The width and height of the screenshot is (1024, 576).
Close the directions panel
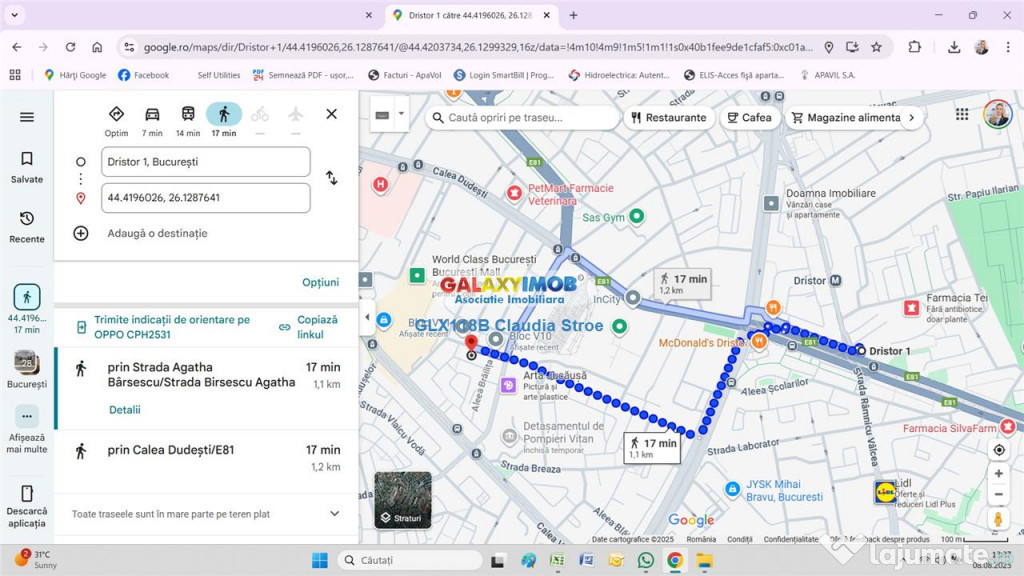tap(332, 114)
